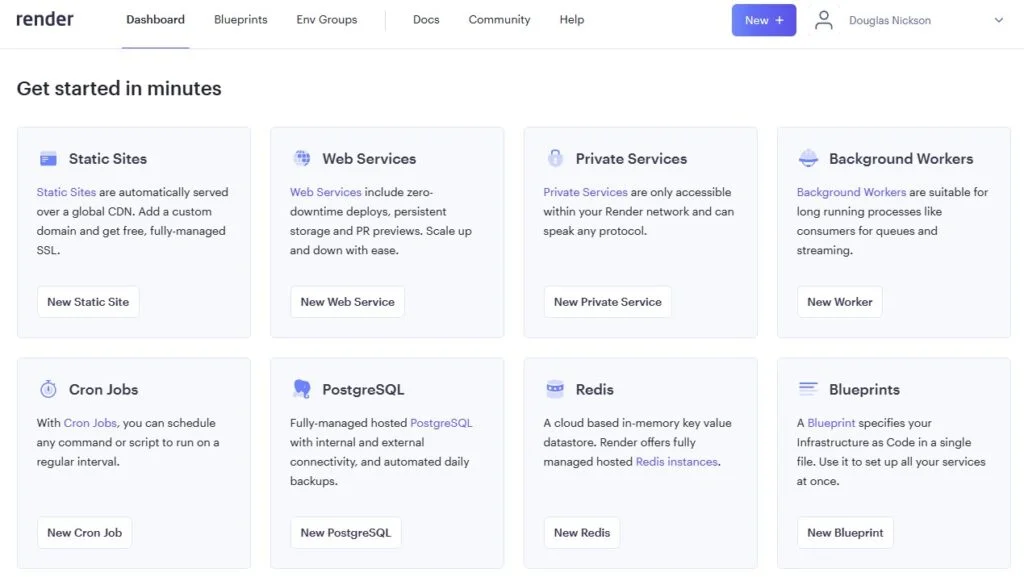Open the Docs menu link

click(x=426, y=20)
